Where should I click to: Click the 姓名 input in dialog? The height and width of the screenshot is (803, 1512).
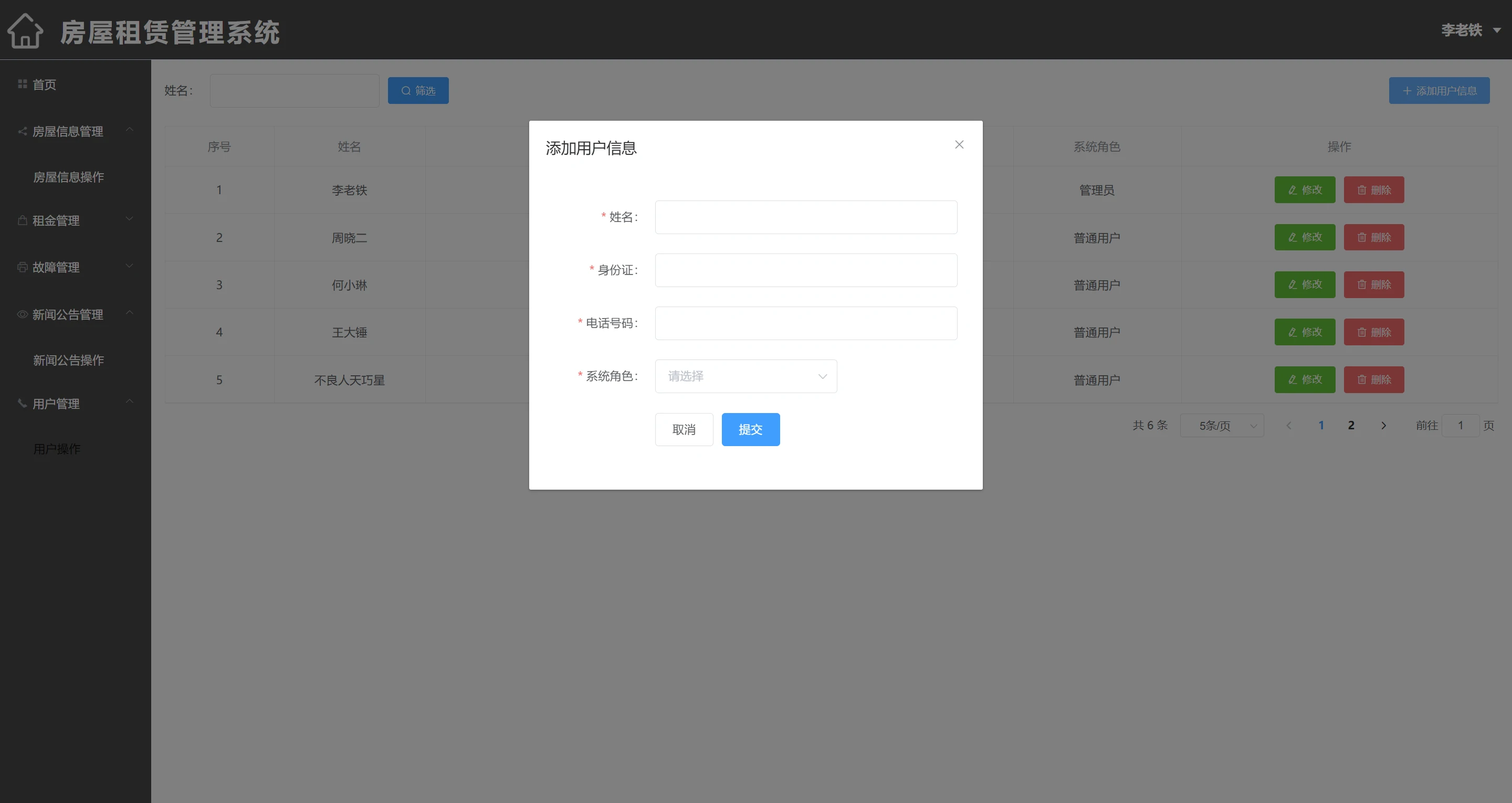(805, 217)
